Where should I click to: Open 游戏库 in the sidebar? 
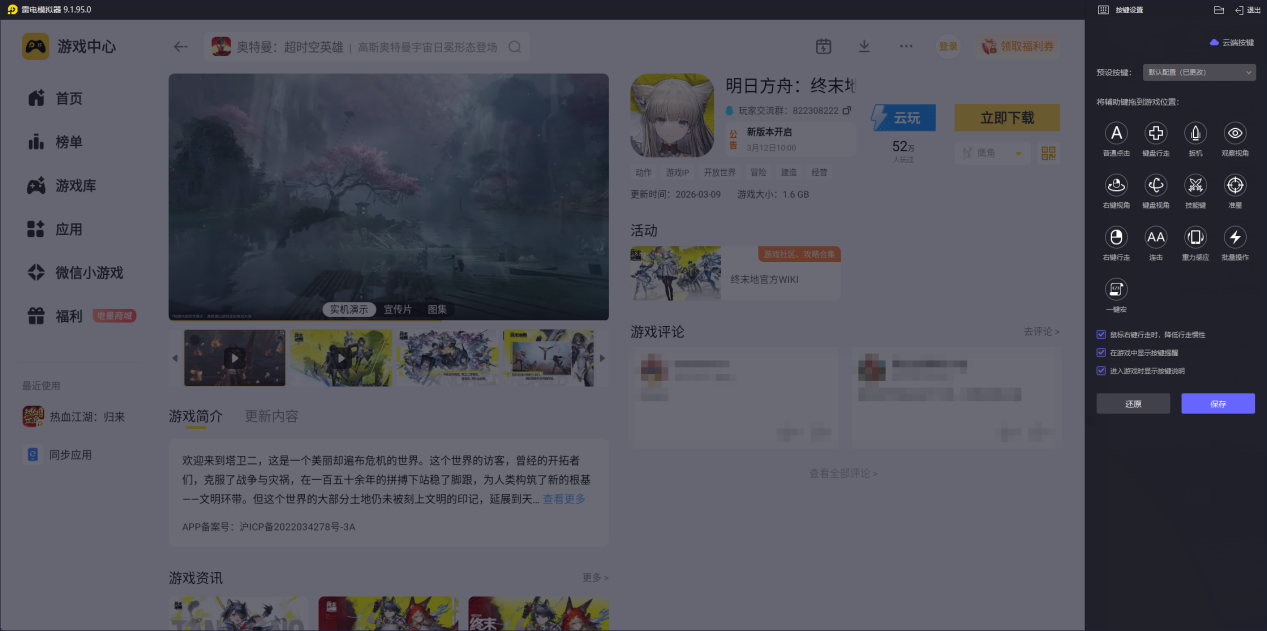pyautogui.click(x=75, y=186)
